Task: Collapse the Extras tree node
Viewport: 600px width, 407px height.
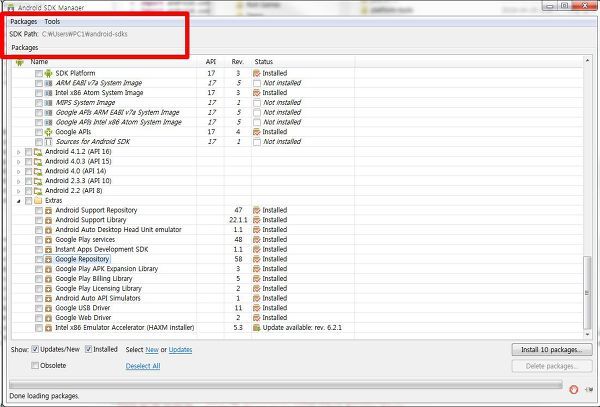Action: [x=18, y=201]
